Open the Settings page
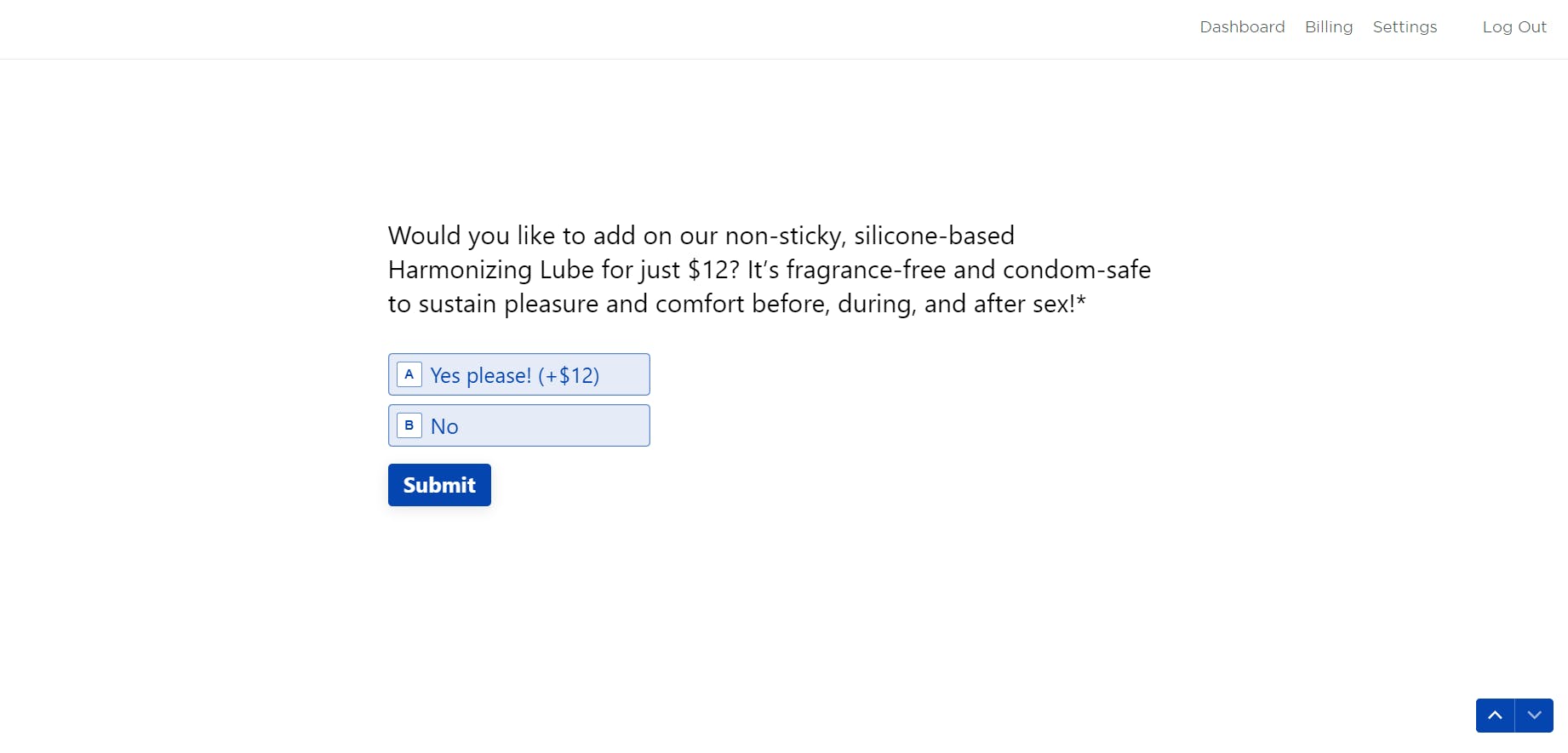 (1405, 26)
